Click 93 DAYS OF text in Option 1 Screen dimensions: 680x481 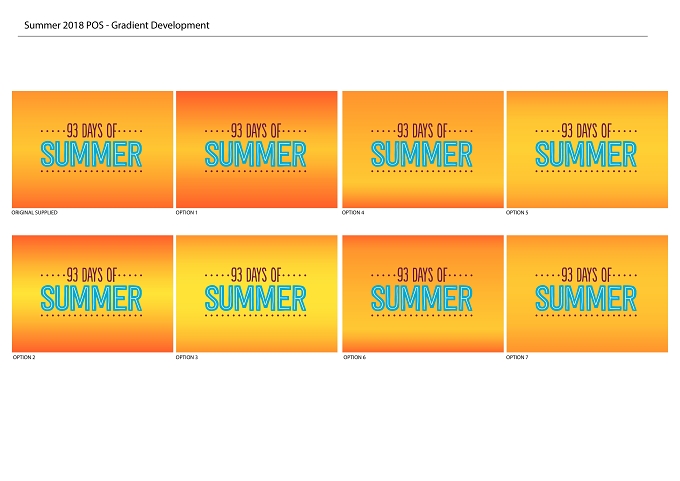coord(256,130)
